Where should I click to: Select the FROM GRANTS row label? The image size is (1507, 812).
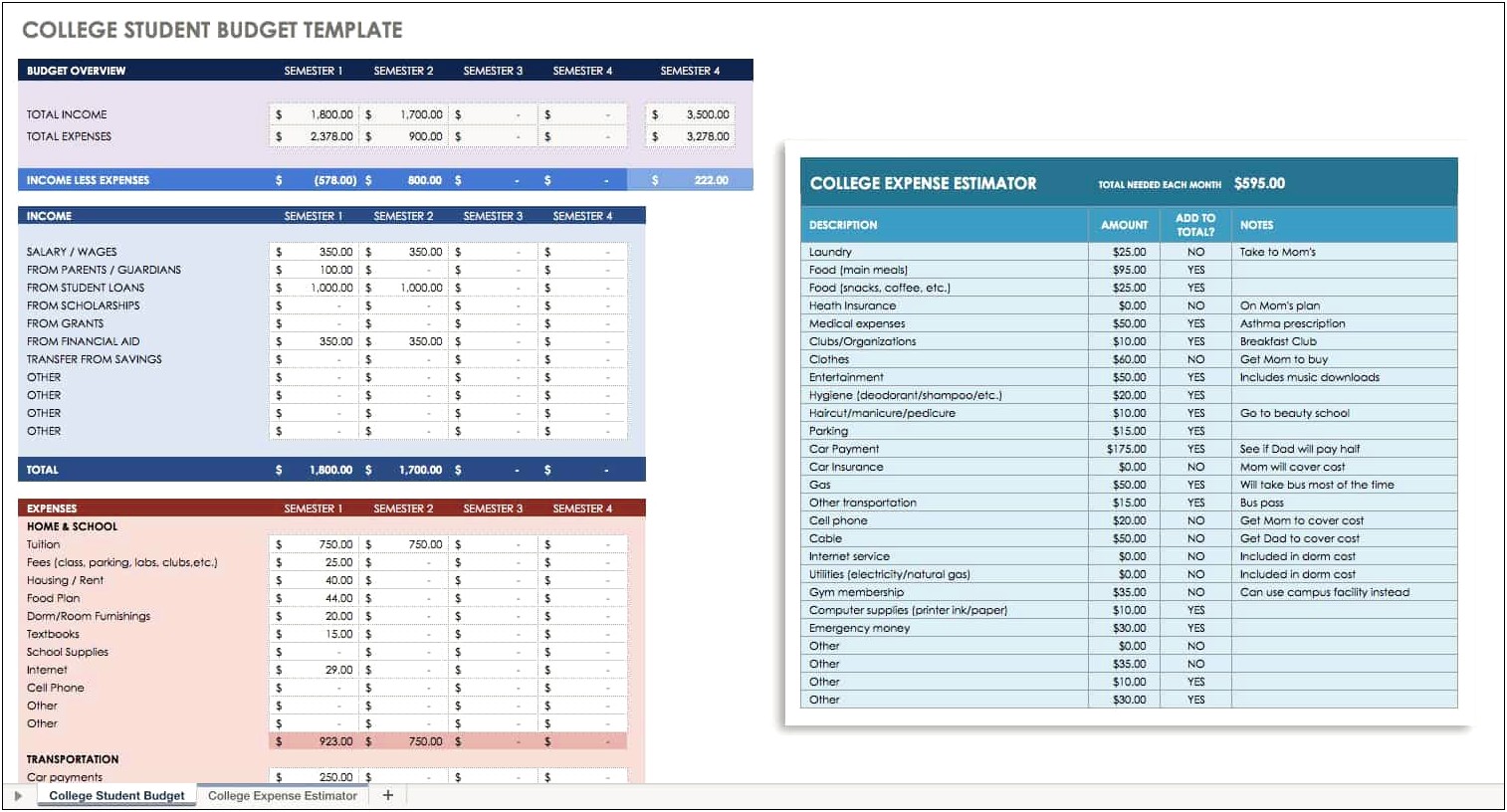click(65, 323)
